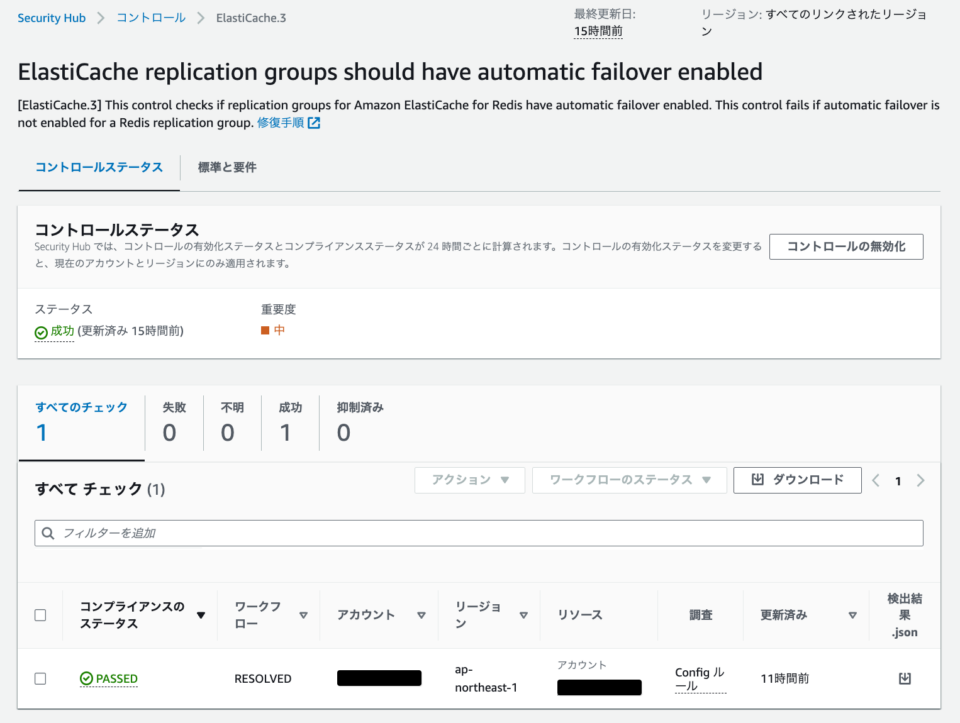Check the checkbox on the PASSED result row
This screenshot has height=723, width=960.
41,678
